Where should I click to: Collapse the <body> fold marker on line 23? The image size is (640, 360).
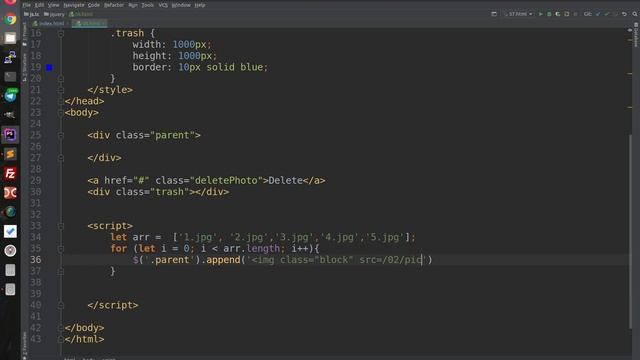61,113
